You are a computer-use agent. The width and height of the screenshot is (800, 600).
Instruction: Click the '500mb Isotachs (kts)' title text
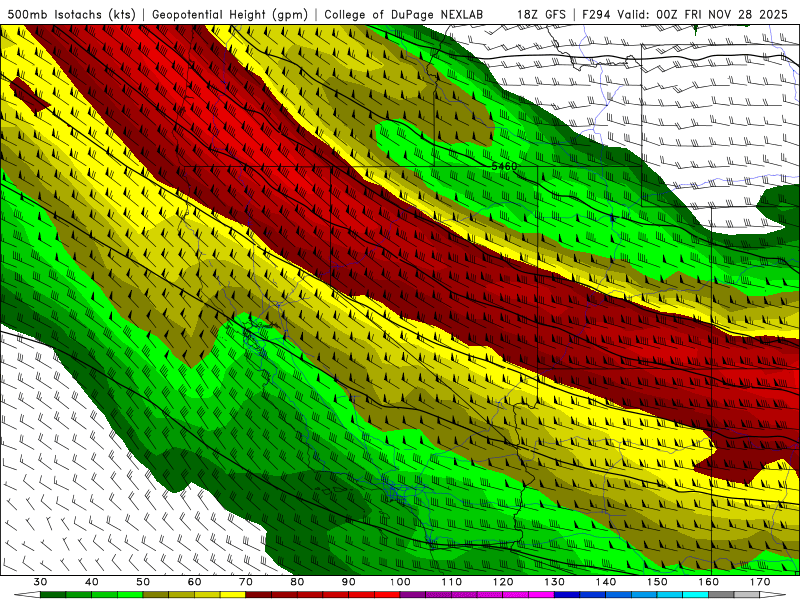(x=71, y=14)
